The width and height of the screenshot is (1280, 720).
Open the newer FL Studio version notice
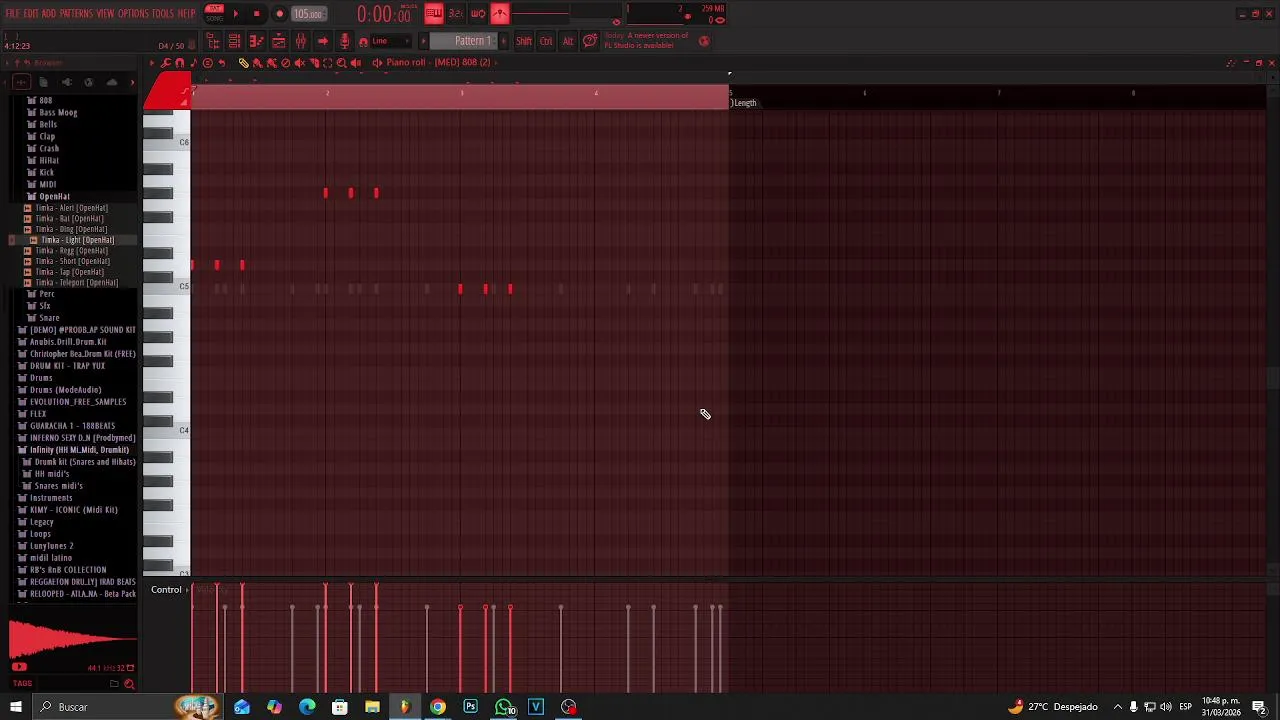point(646,41)
